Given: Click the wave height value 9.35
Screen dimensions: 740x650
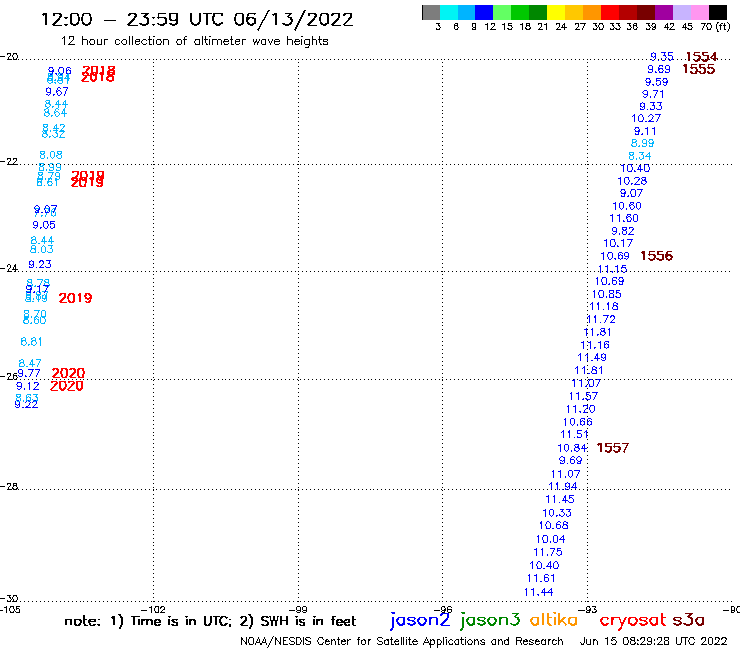Looking at the screenshot, I should pyautogui.click(x=662, y=57).
